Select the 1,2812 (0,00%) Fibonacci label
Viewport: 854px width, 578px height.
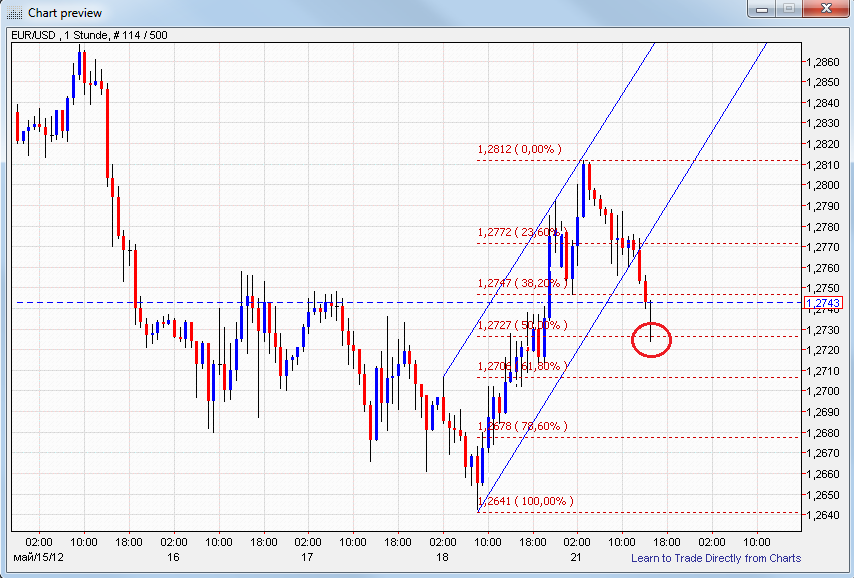click(x=519, y=148)
